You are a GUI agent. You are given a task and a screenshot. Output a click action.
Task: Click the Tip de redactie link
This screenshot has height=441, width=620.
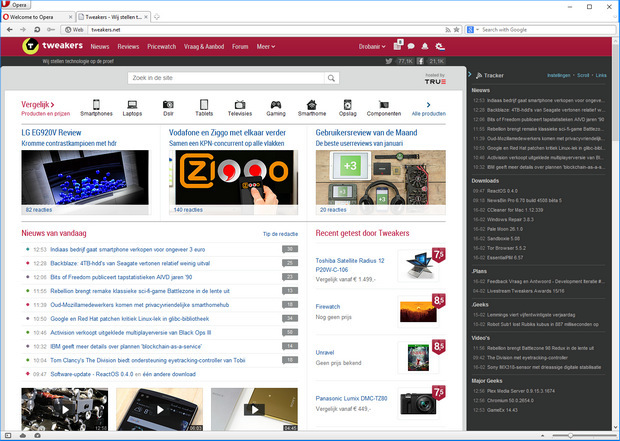click(x=280, y=234)
